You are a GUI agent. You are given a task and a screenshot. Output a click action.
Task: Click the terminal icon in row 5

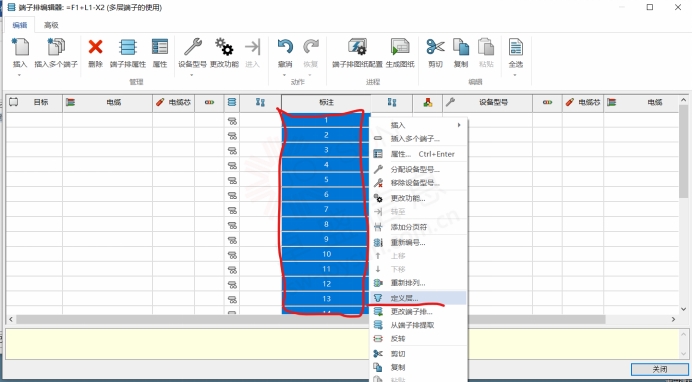click(x=232, y=180)
